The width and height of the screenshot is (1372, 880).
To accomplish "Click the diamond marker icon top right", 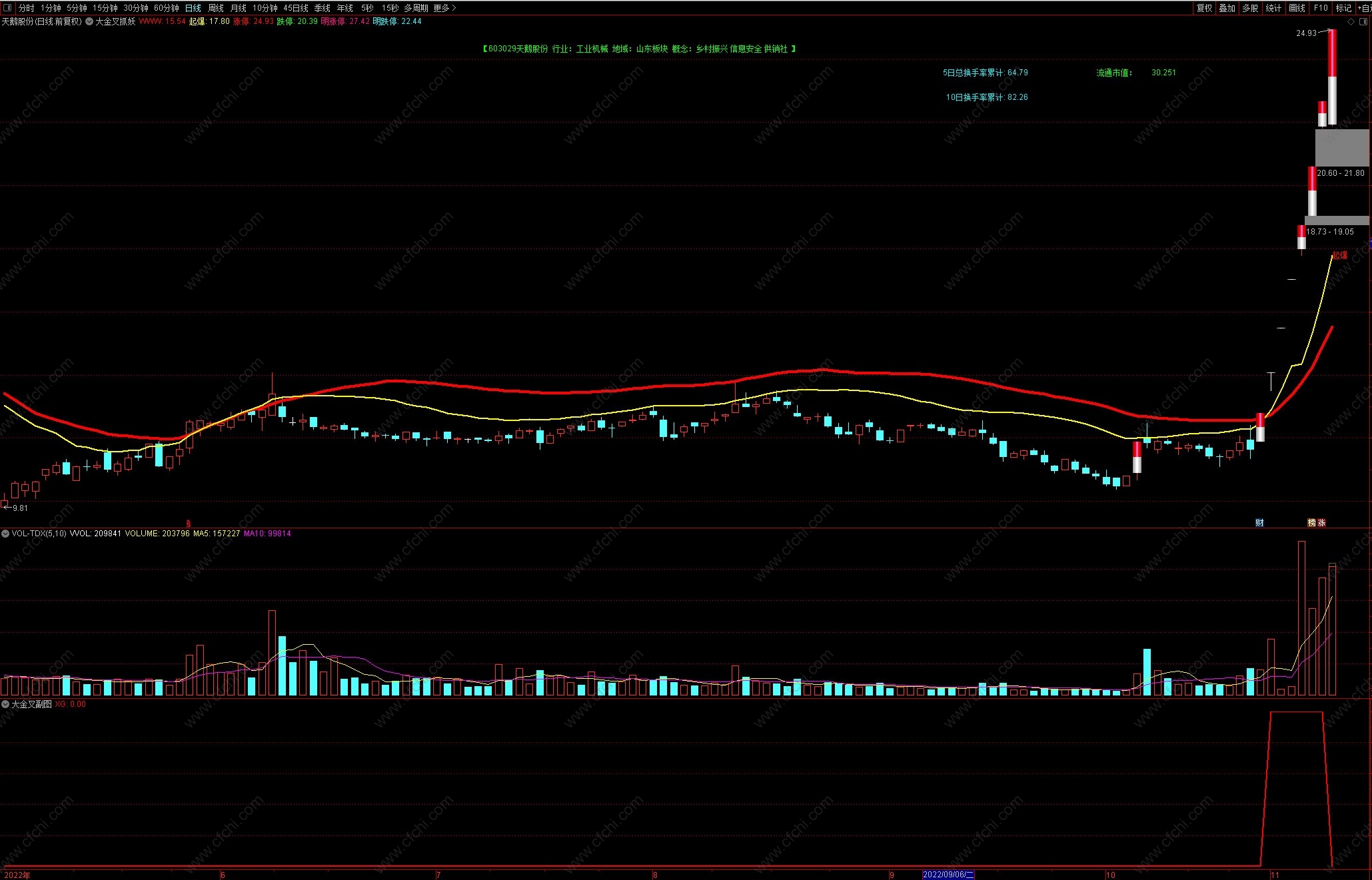I will 1351,21.
